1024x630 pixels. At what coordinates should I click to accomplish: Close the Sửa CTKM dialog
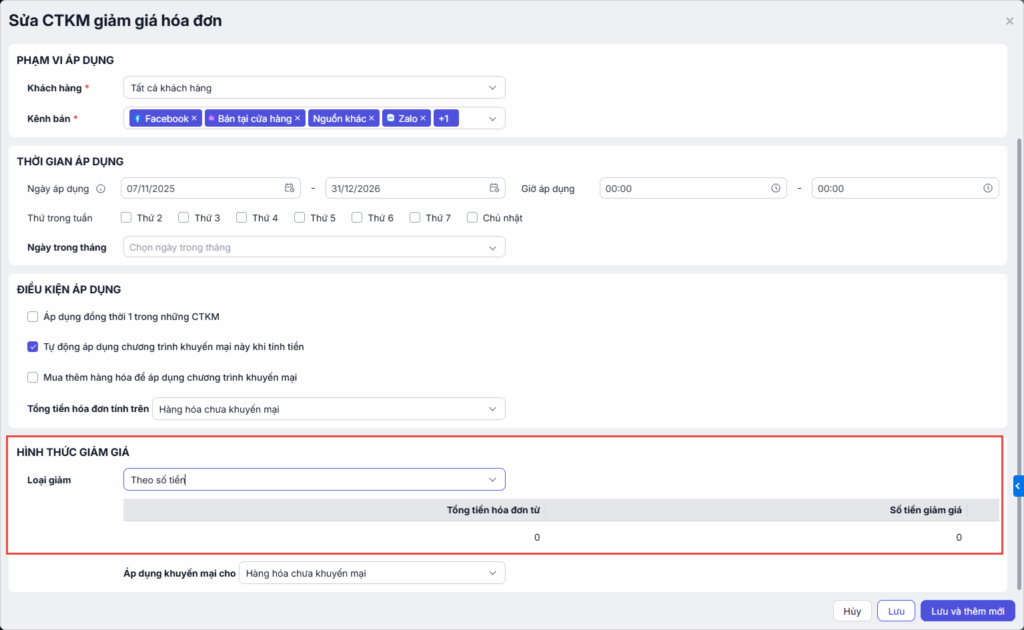(1009, 21)
